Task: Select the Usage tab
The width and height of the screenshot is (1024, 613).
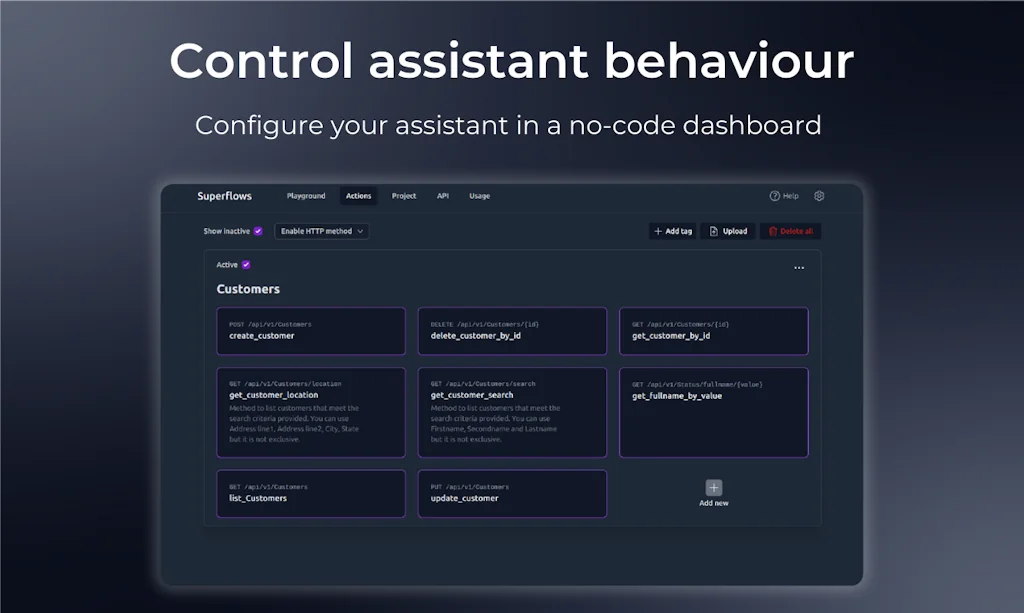Action: (x=480, y=196)
